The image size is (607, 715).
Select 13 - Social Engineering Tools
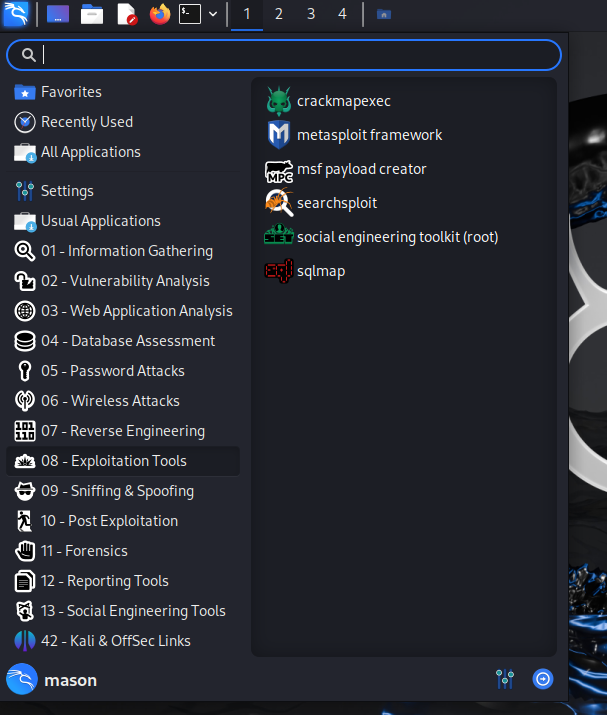pyautogui.click(x=123, y=611)
